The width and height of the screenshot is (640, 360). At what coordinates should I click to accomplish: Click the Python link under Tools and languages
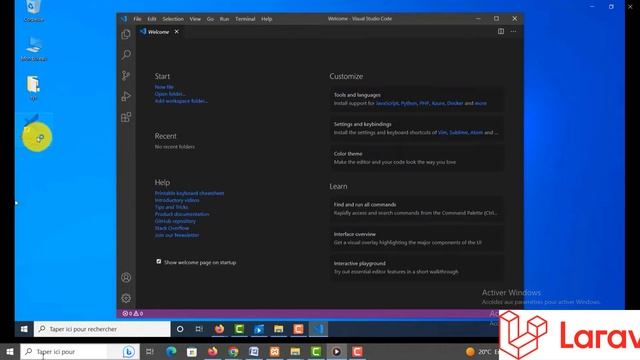coord(409,103)
